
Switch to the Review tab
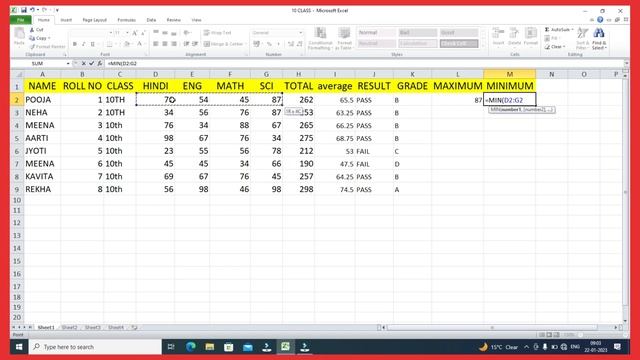point(173,20)
